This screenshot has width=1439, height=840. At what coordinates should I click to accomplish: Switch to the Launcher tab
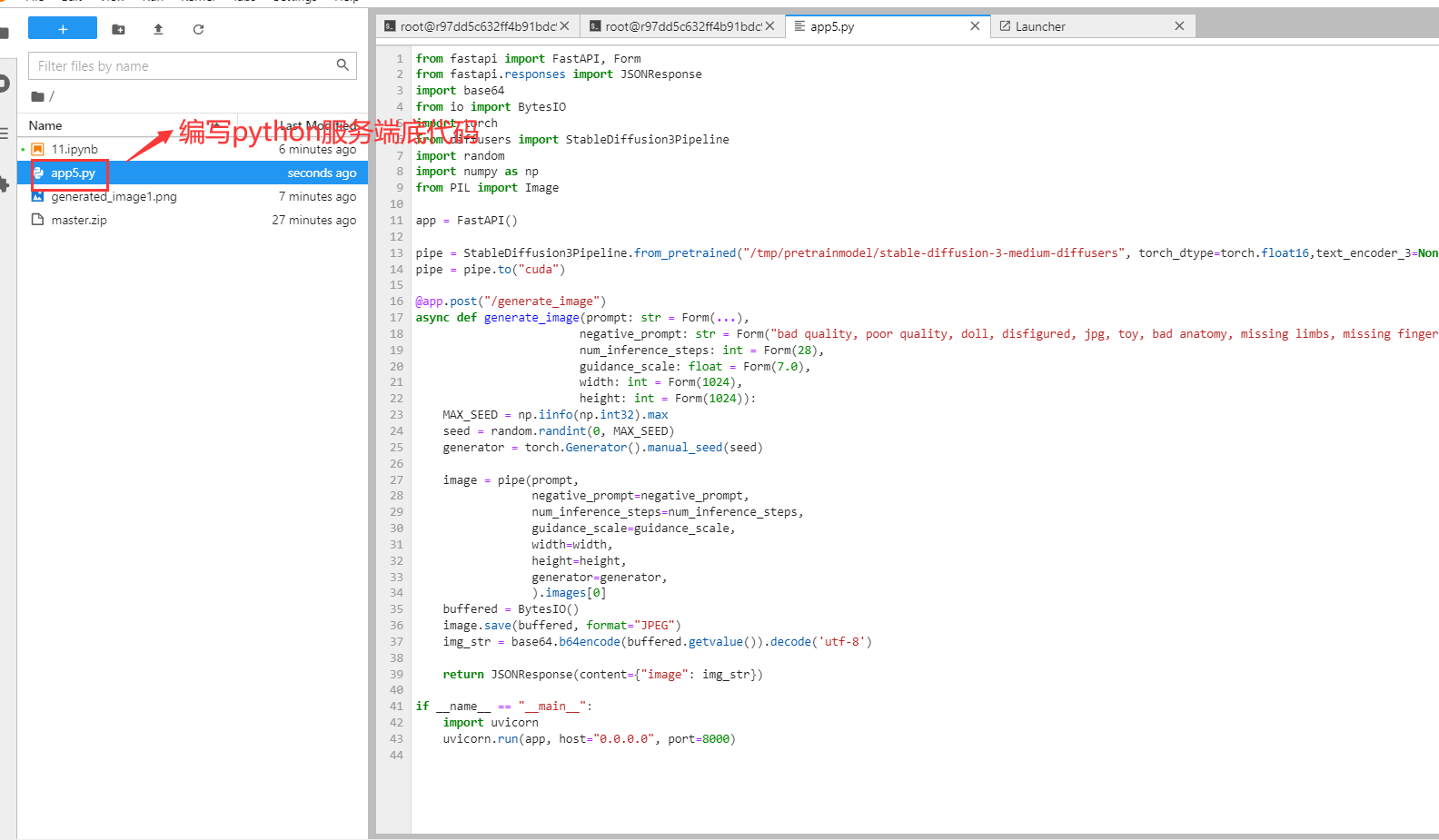(x=1040, y=26)
